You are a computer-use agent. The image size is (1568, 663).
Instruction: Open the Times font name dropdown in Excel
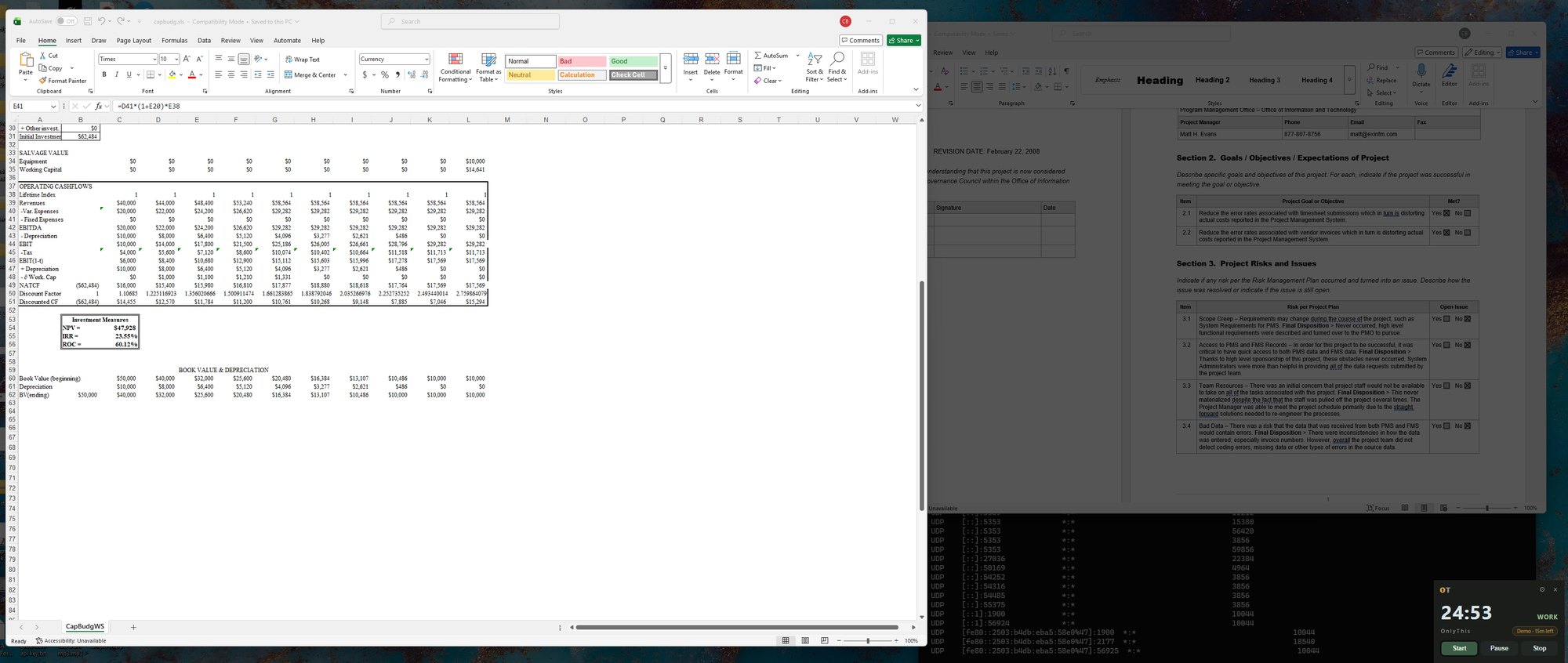[154, 60]
